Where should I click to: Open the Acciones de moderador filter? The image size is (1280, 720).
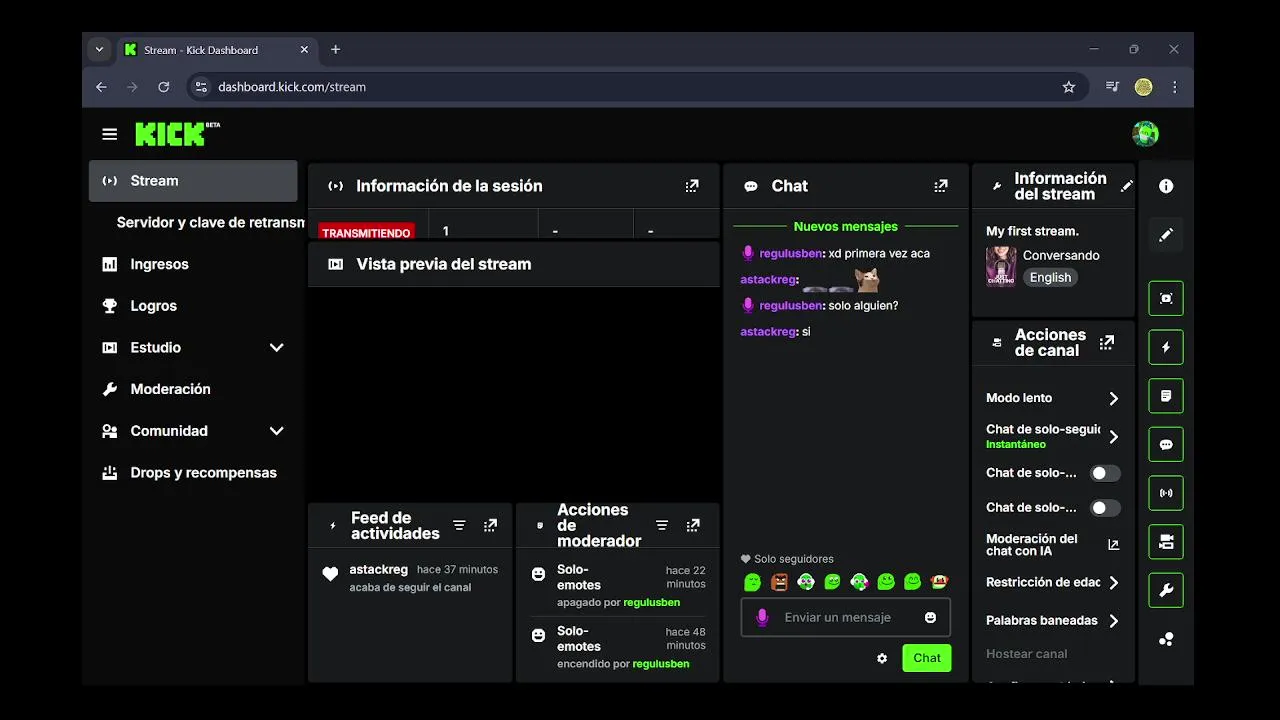[661, 525]
